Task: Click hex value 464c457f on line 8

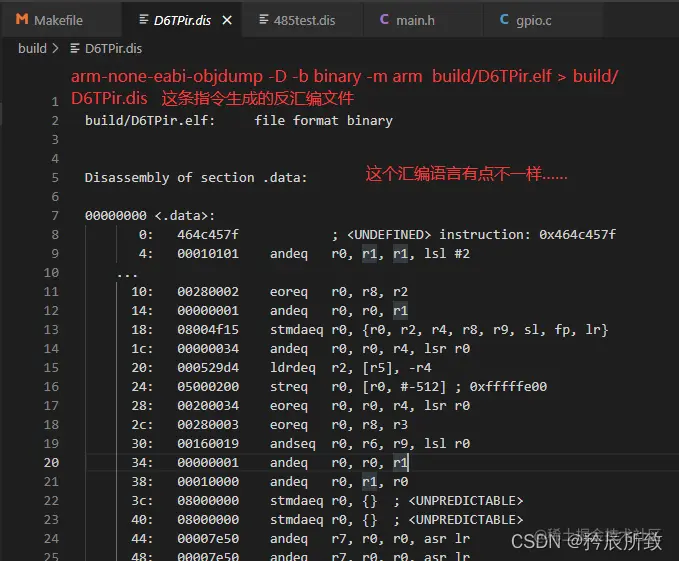Action: (x=208, y=235)
